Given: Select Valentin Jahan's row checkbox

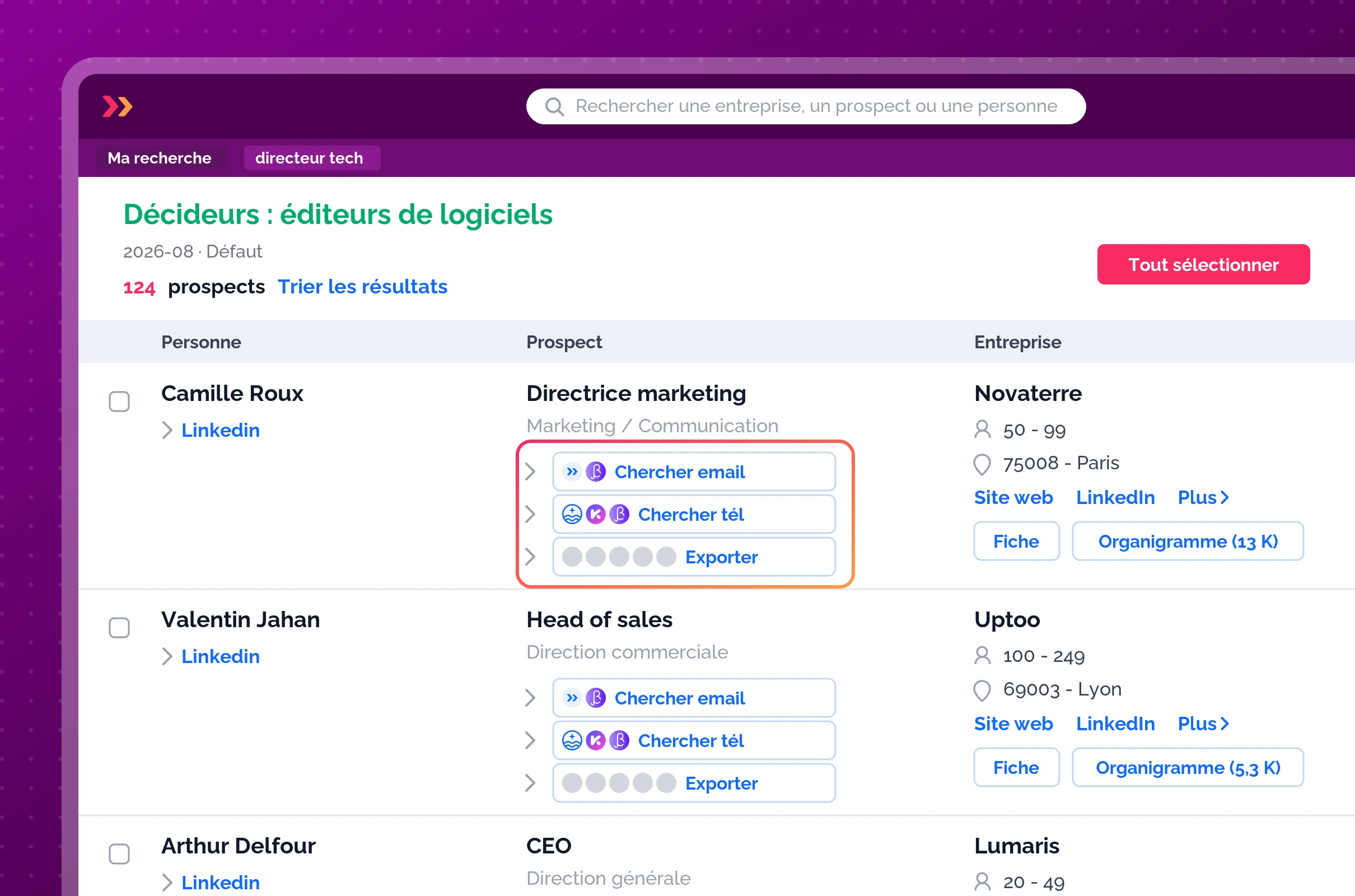Looking at the screenshot, I should click(119, 628).
